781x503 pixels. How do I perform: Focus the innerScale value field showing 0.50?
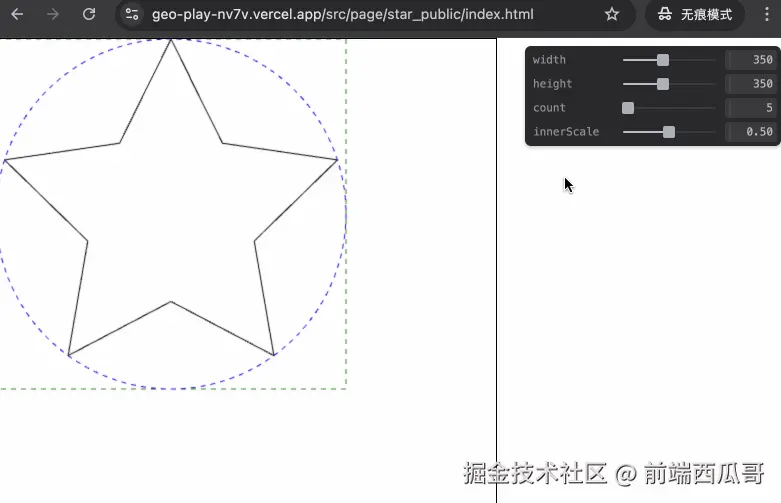coord(752,131)
